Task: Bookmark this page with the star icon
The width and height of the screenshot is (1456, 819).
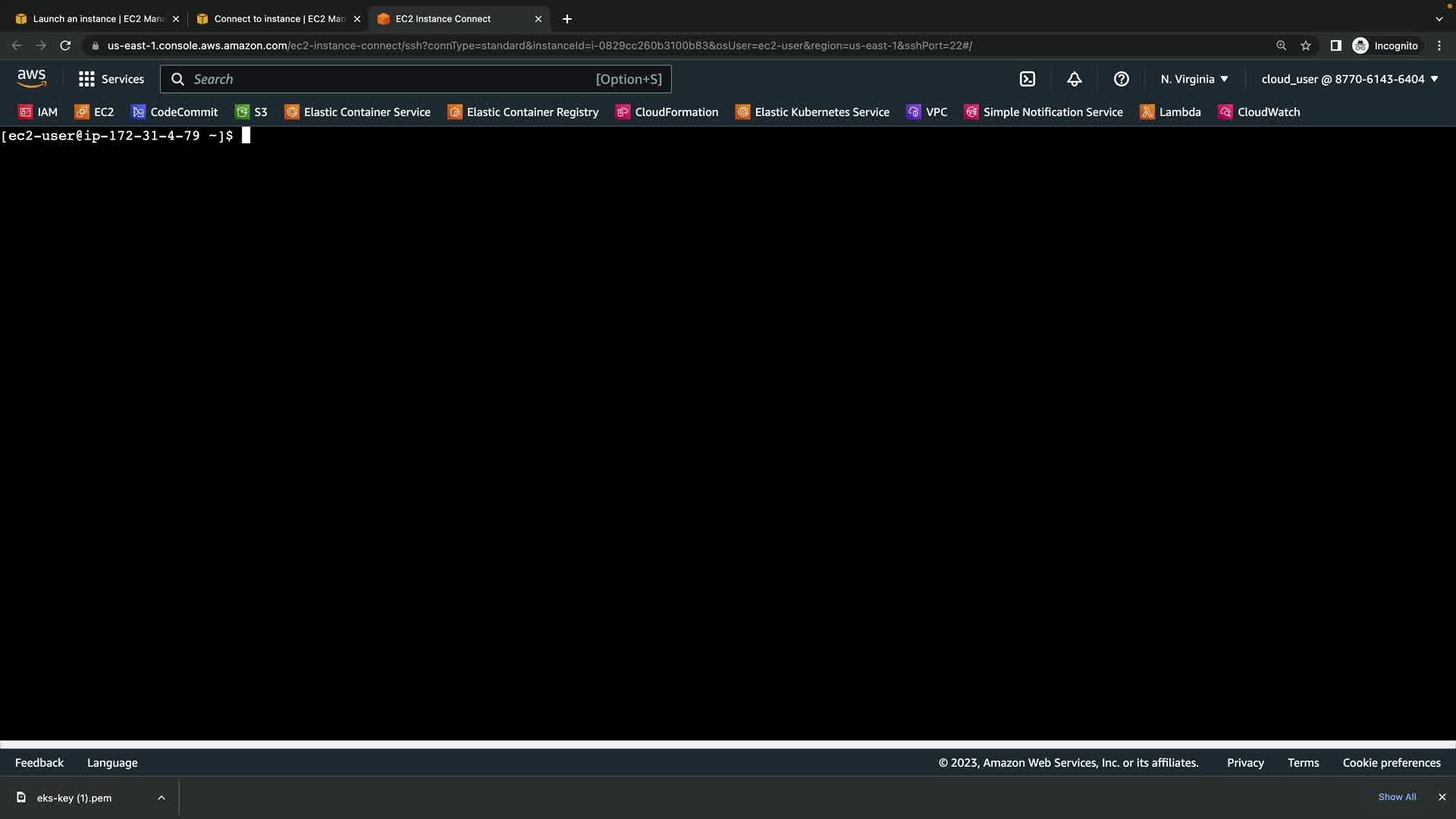Action: point(1306,45)
